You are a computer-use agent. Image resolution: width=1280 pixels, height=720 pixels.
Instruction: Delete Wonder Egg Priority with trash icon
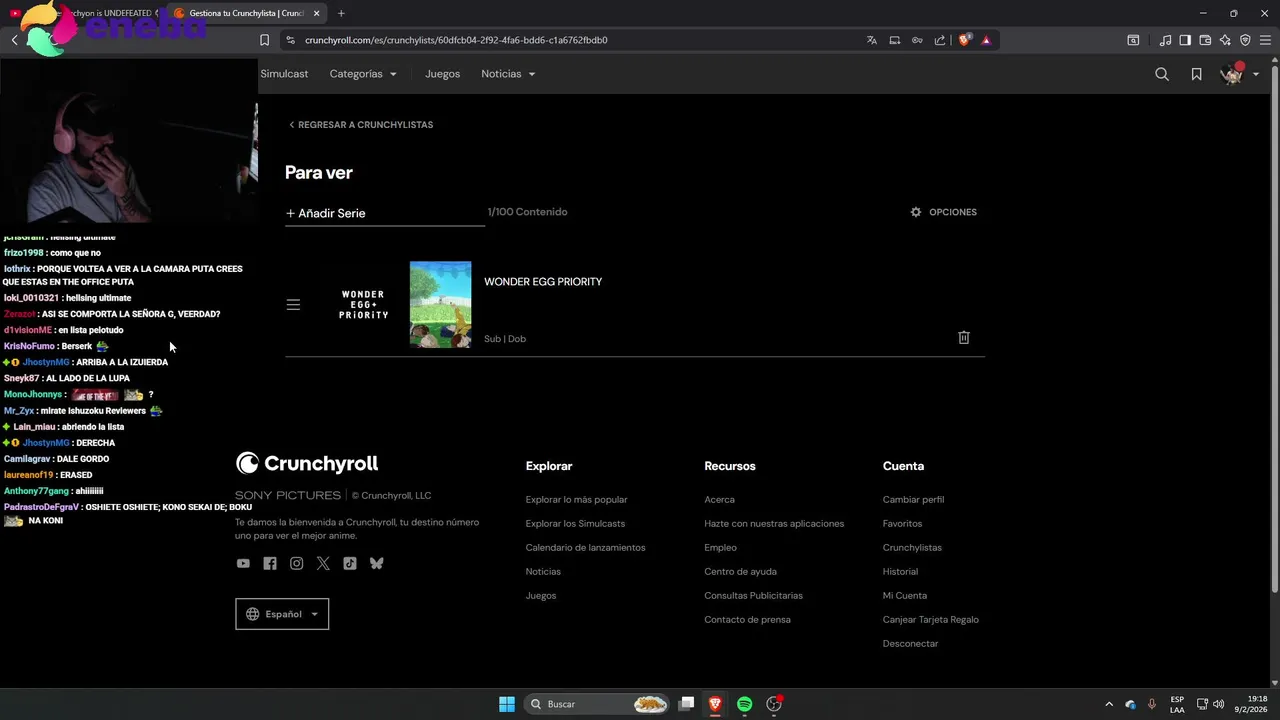pos(964,338)
